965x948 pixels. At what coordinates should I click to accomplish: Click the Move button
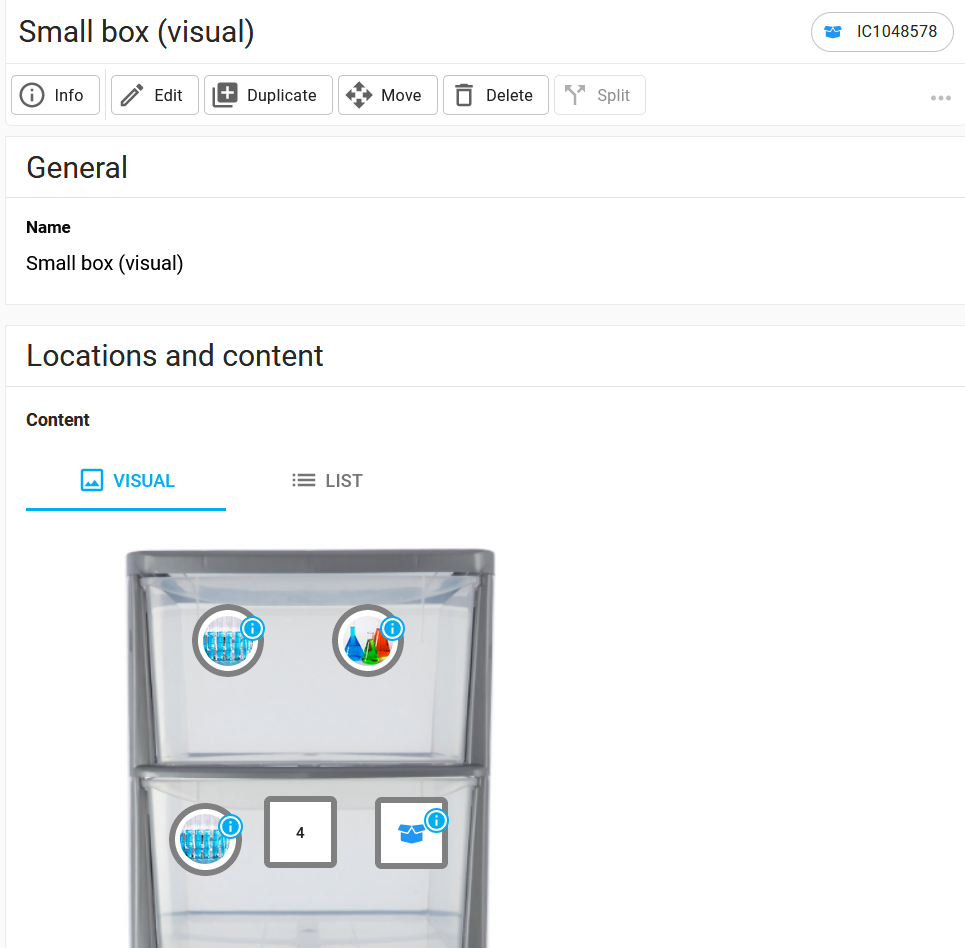(388, 95)
